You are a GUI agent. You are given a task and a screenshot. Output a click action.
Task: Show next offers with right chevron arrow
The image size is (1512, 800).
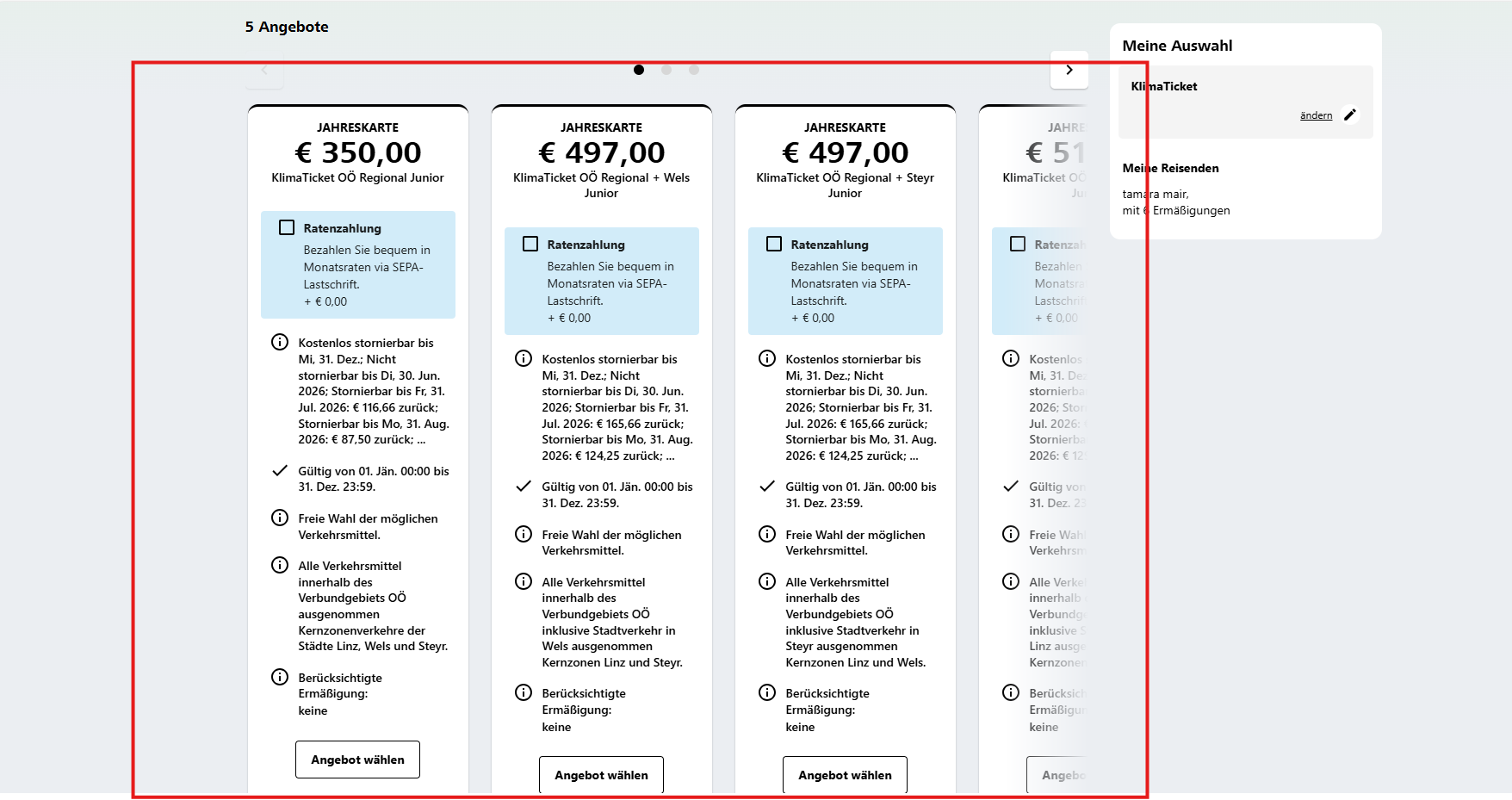[1069, 70]
